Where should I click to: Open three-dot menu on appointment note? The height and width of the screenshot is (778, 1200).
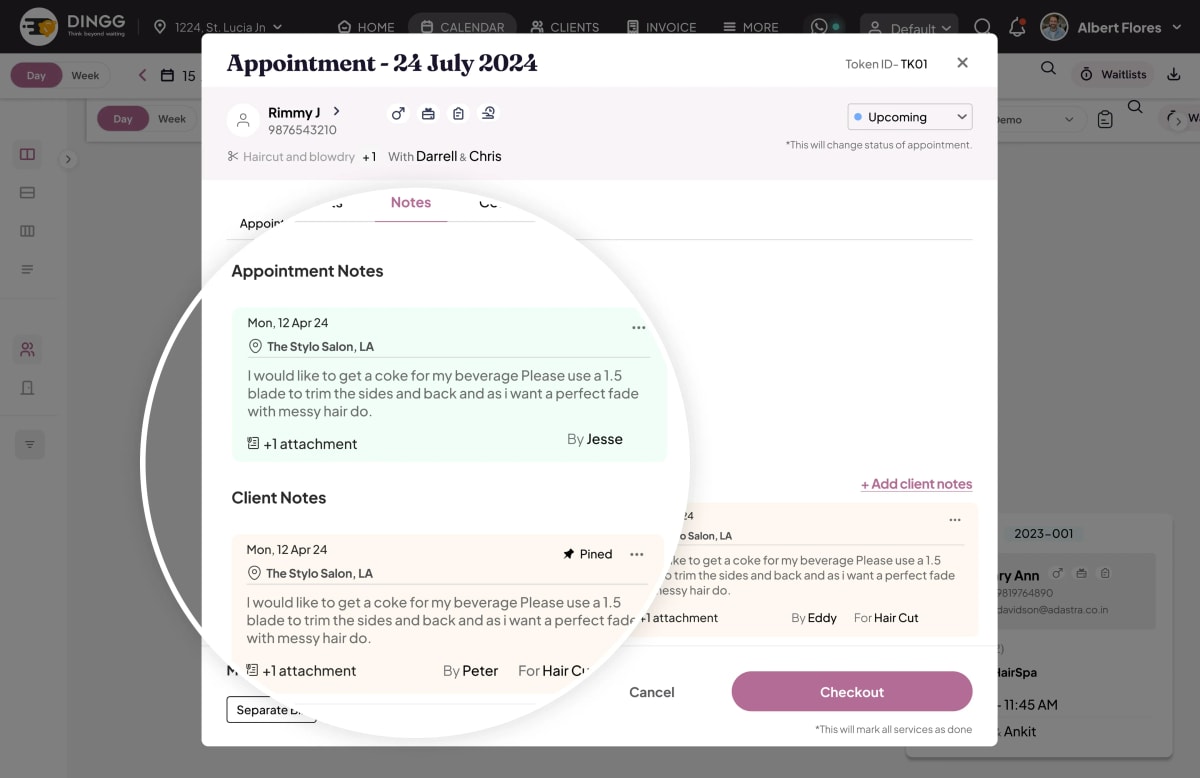coord(638,328)
